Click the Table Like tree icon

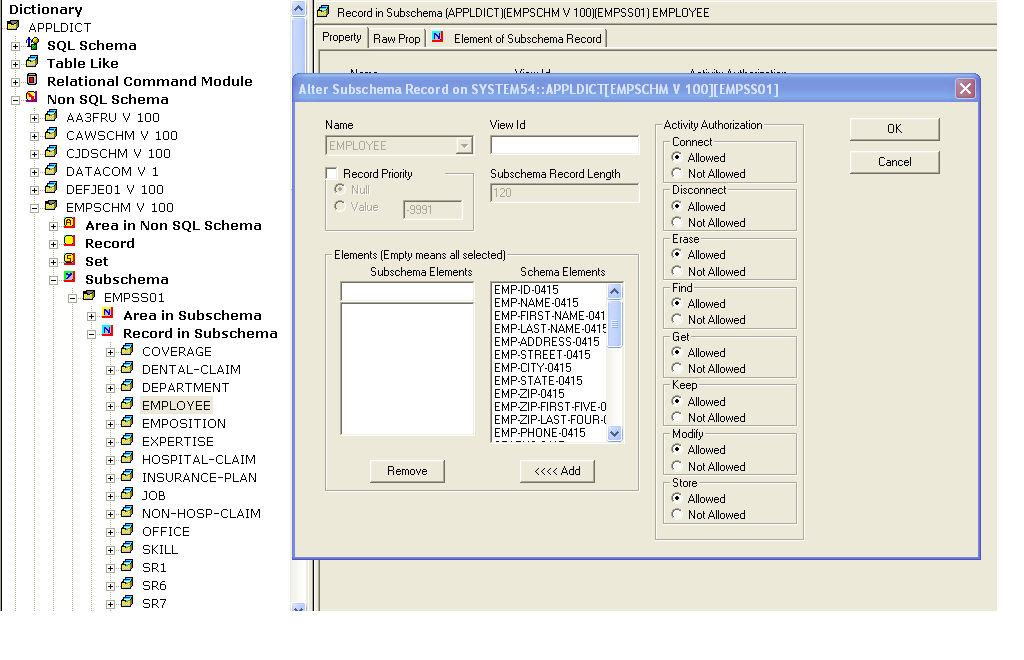coord(32,63)
